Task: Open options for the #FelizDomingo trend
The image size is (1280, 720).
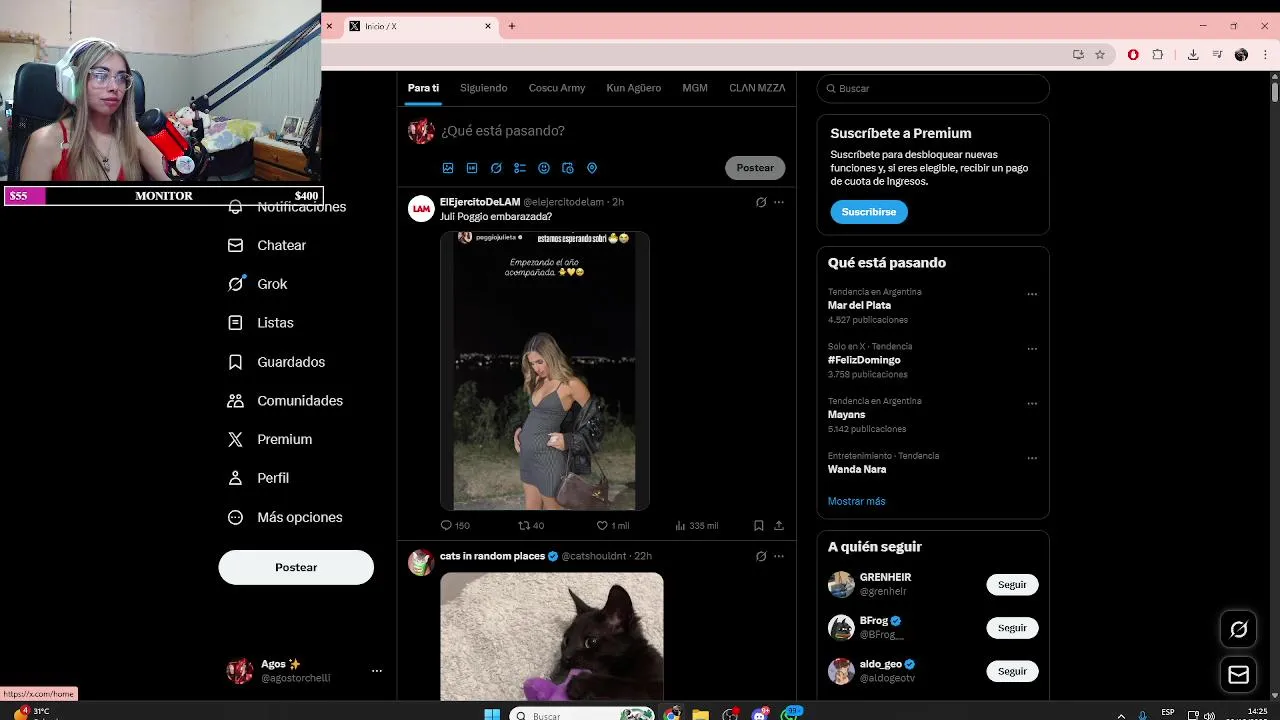Action: pyautogui.click(x=1032, y=349)
